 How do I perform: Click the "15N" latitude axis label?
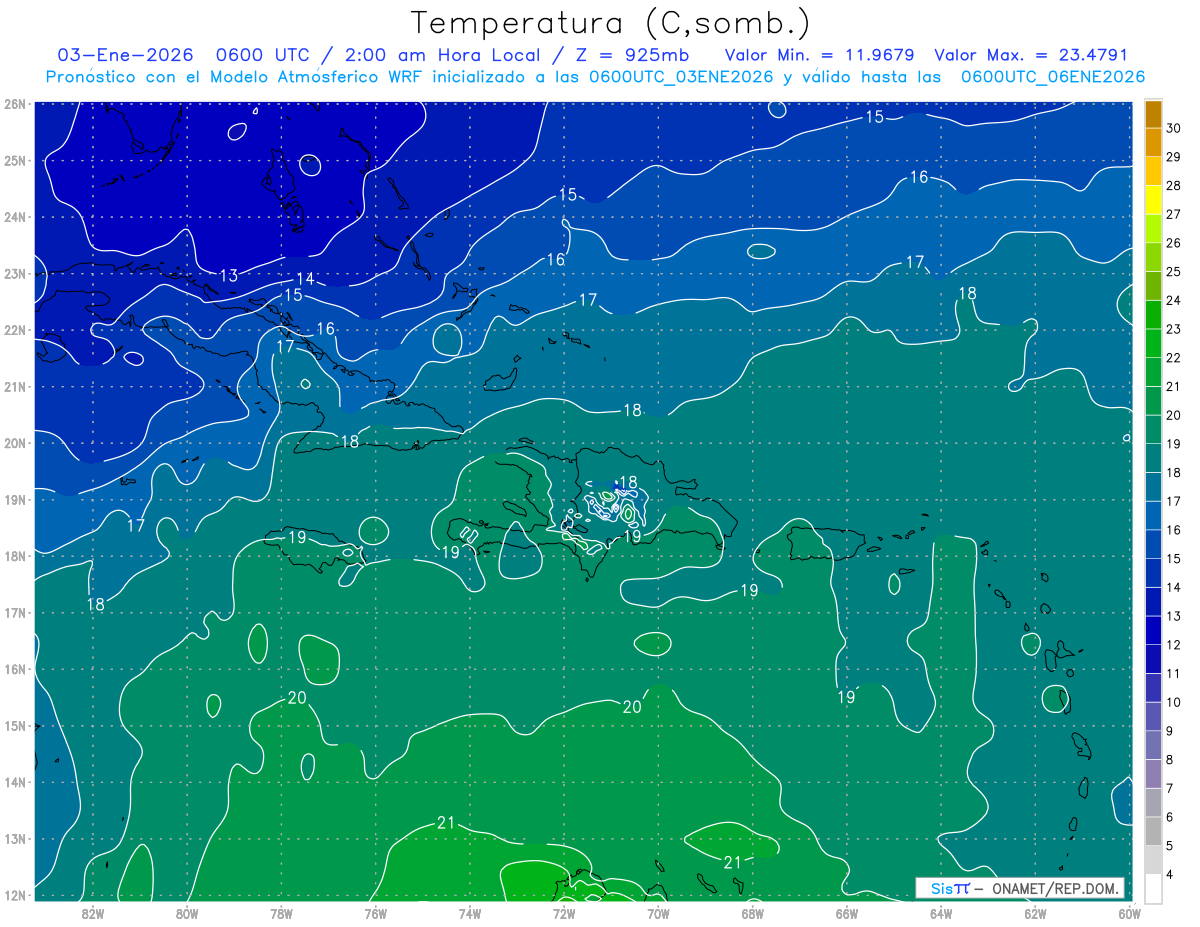point(14,726)
